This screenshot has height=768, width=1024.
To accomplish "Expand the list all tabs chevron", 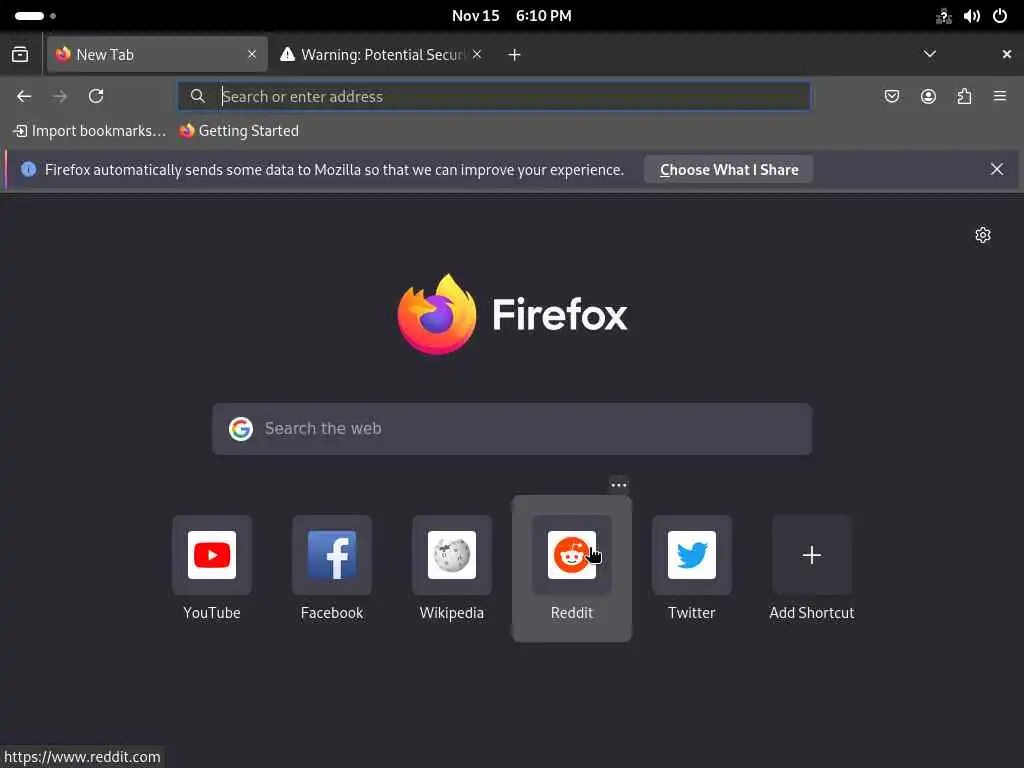I will coord(930,54).
